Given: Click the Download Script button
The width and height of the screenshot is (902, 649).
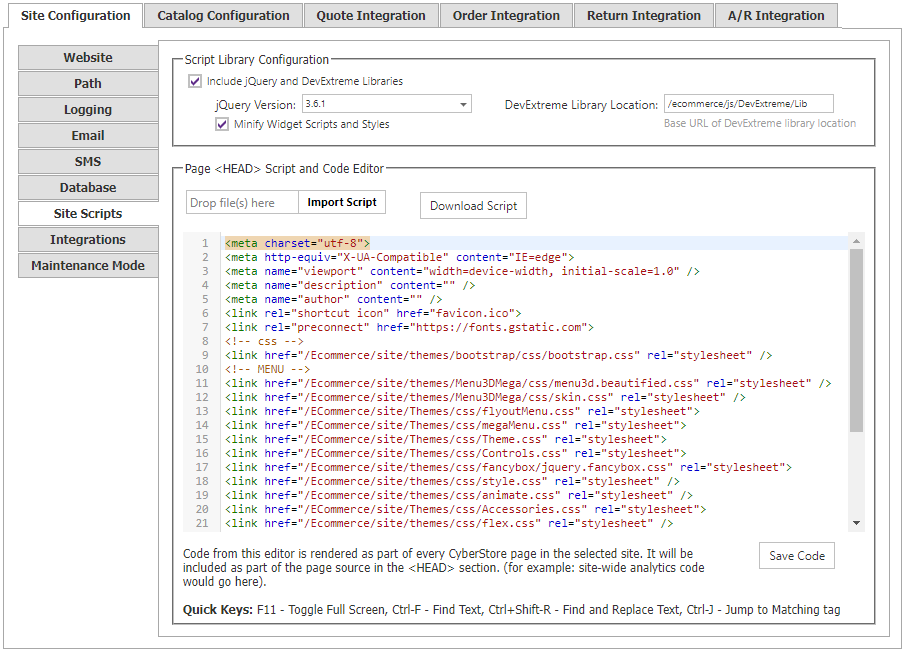Looking at the screenshot, I should click(x=473, y=206).
